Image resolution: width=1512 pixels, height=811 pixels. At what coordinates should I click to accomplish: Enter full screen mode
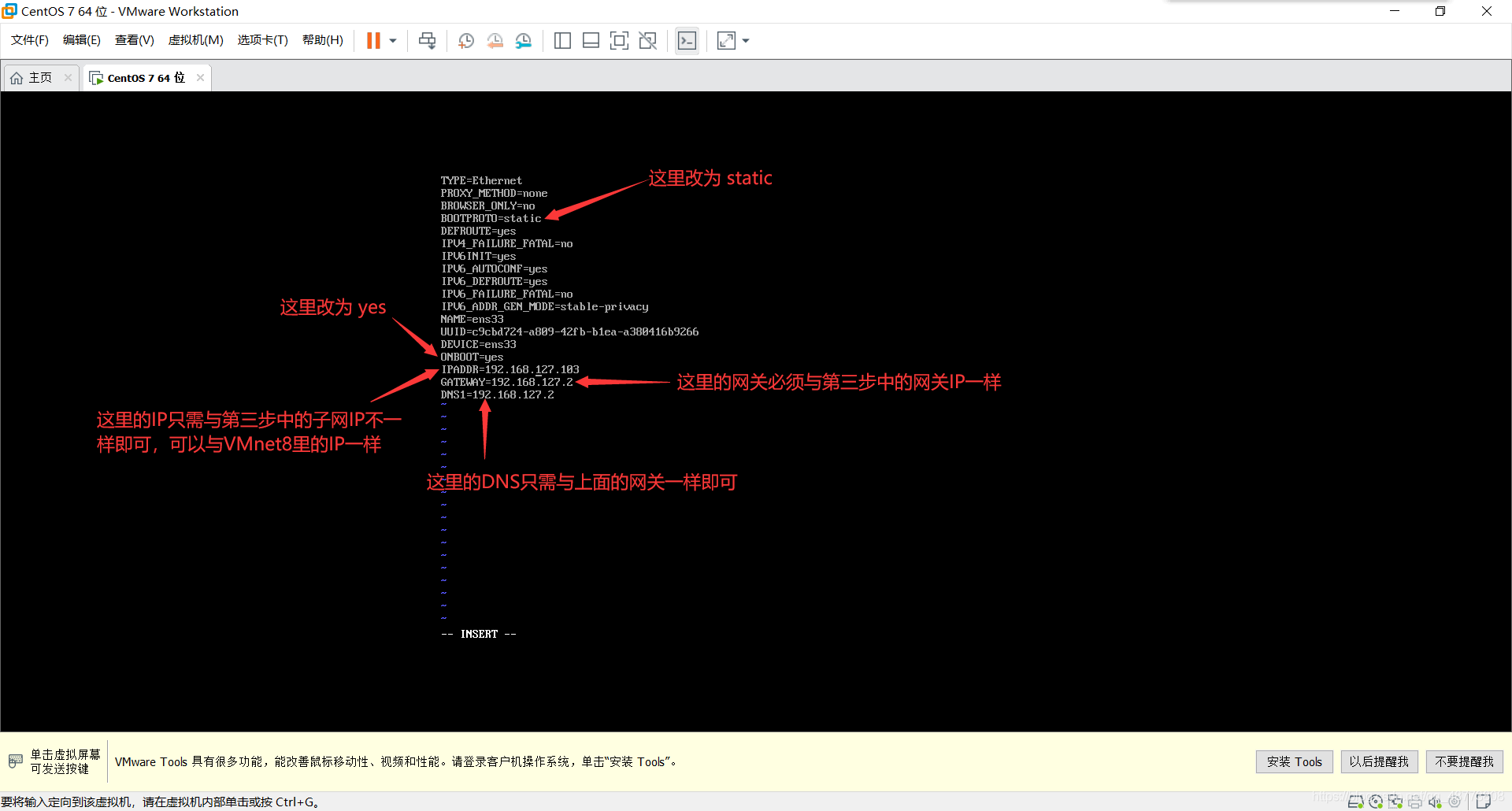619,40
